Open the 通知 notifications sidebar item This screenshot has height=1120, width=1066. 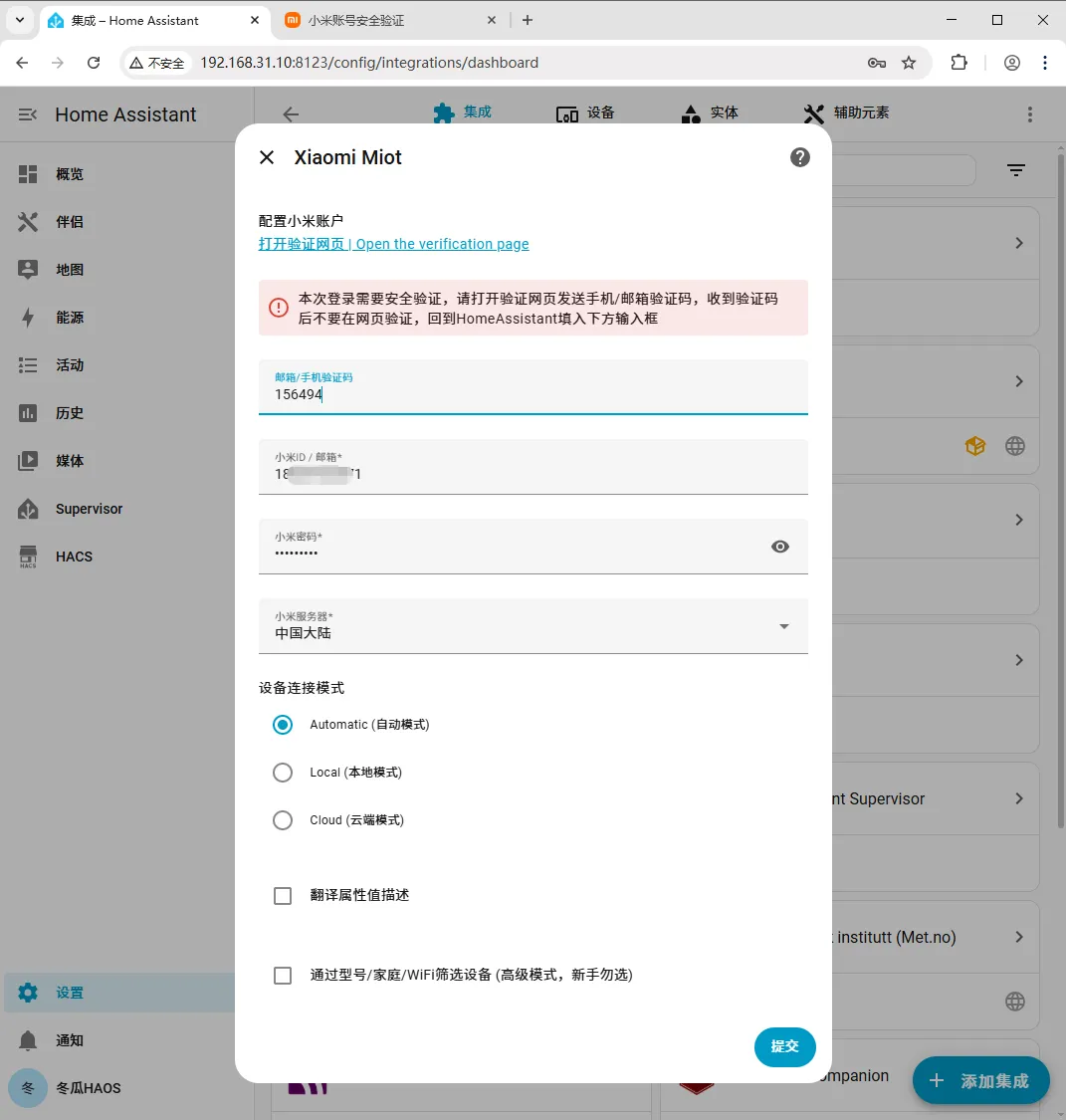[x=118, y=1040]
